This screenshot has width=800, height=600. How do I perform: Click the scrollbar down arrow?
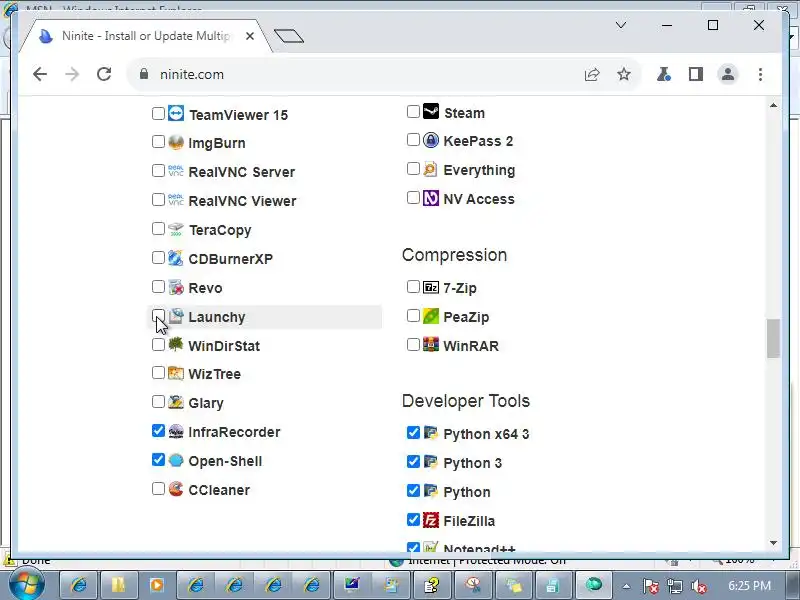pos(773,543)
